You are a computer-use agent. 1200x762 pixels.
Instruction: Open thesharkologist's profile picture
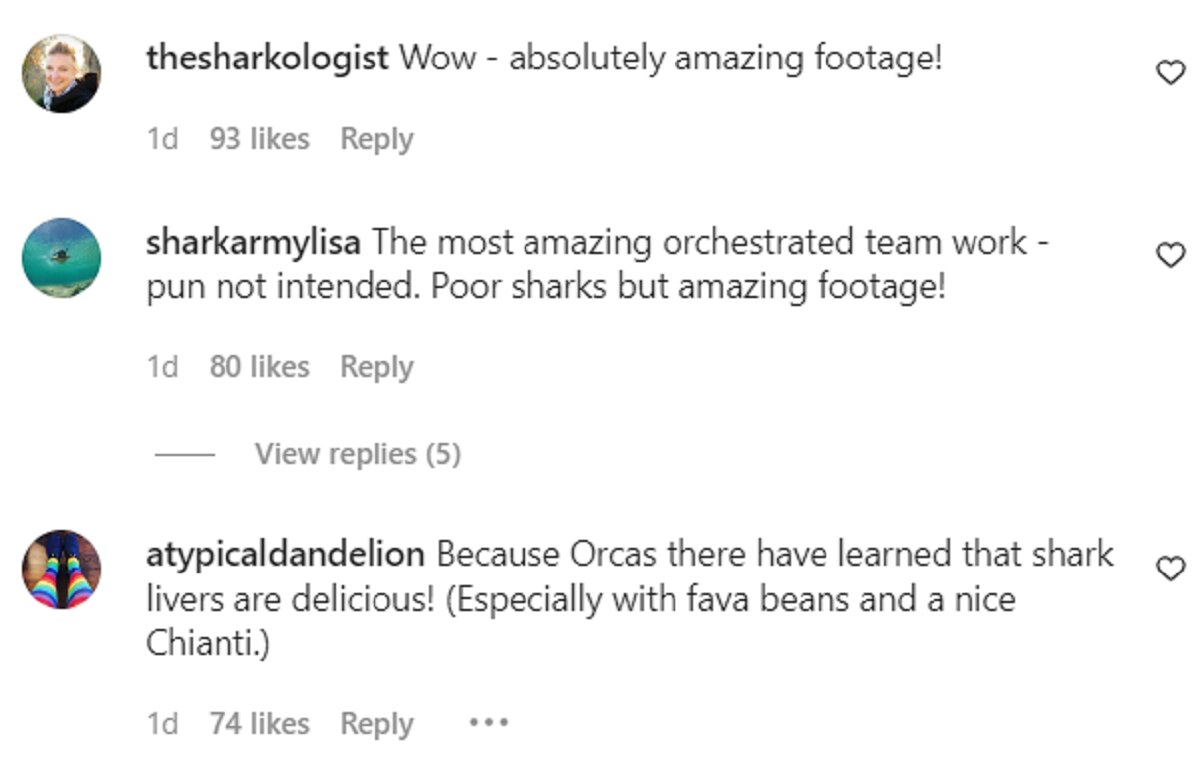coord(62,73)
